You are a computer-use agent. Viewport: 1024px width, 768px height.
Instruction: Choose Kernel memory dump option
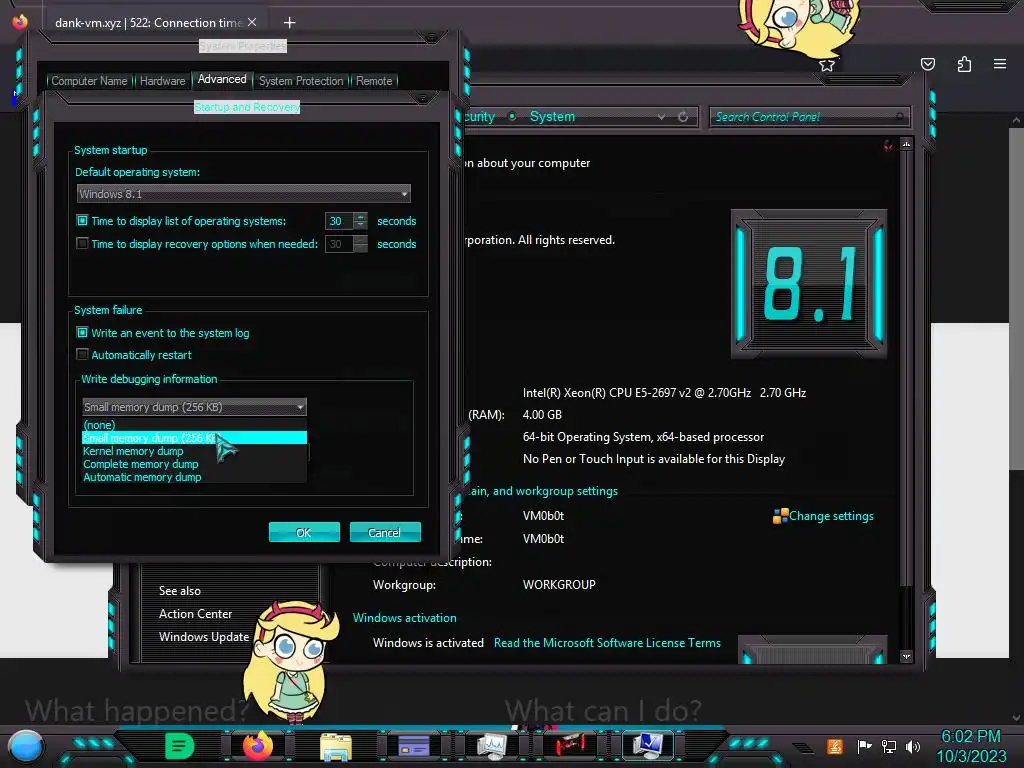pos(194,451)
